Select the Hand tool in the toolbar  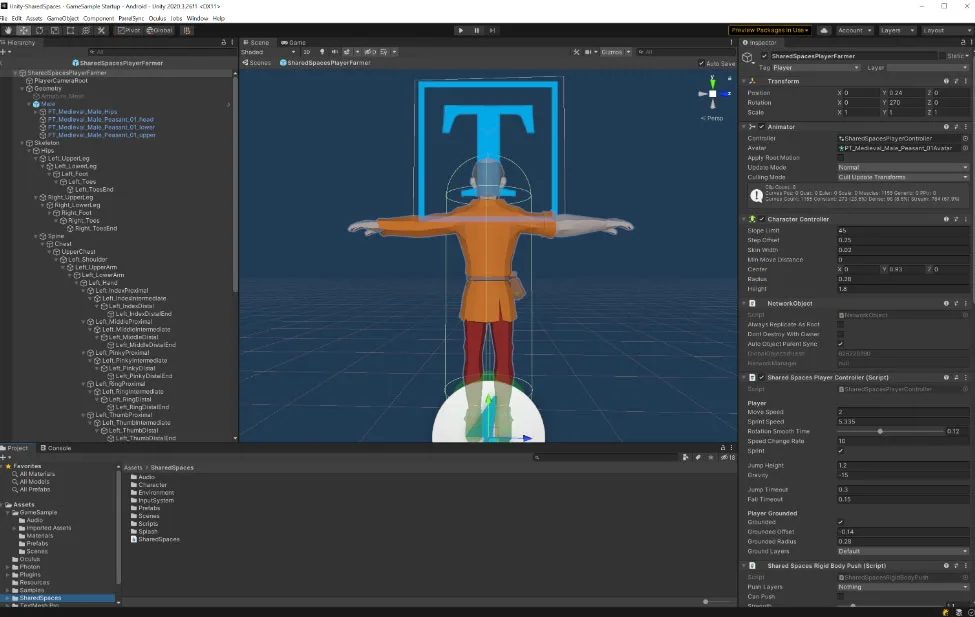point(8,30)
